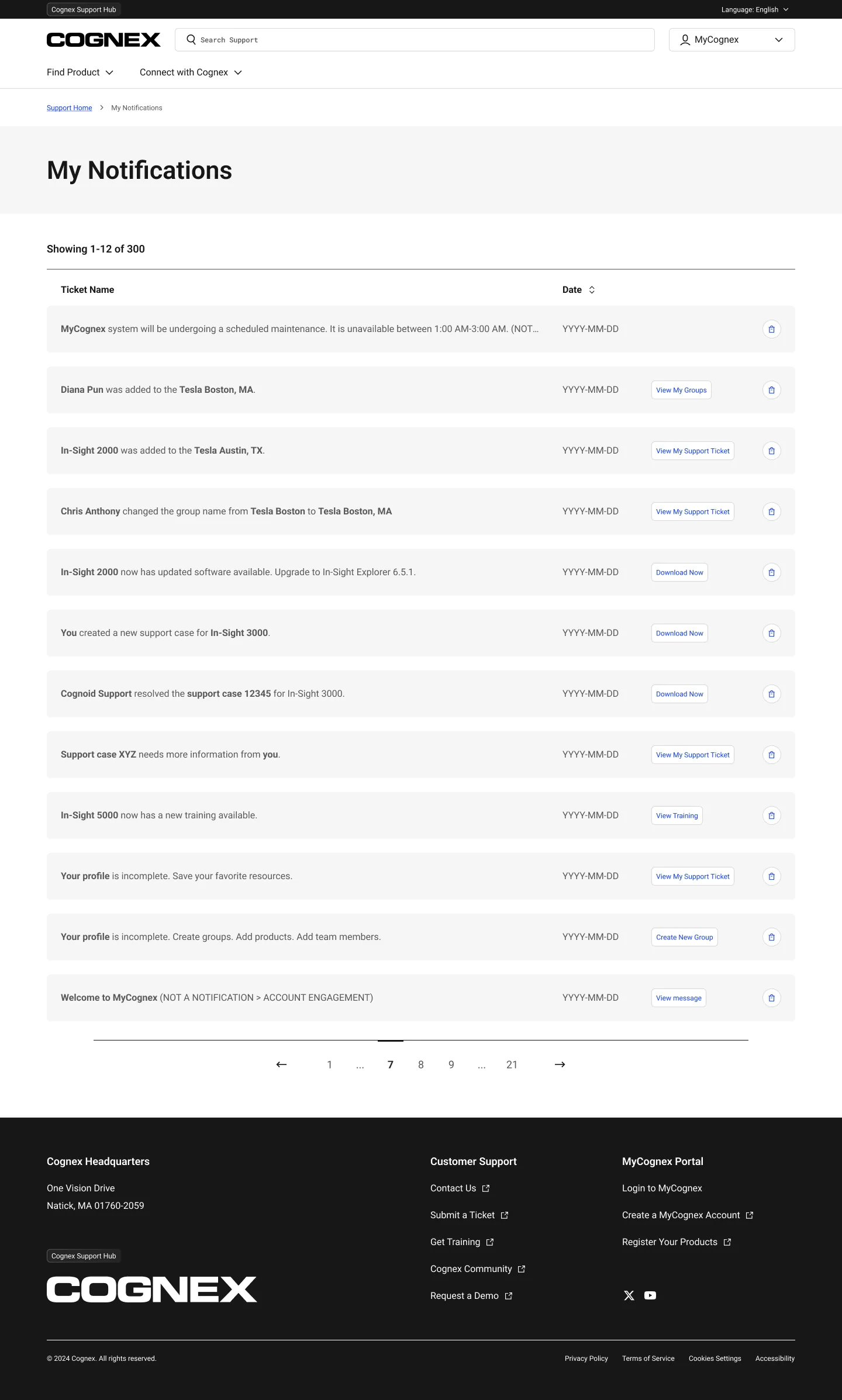Open Terms of Service in footer
842x1400 pixels.
pos(648,1358)
